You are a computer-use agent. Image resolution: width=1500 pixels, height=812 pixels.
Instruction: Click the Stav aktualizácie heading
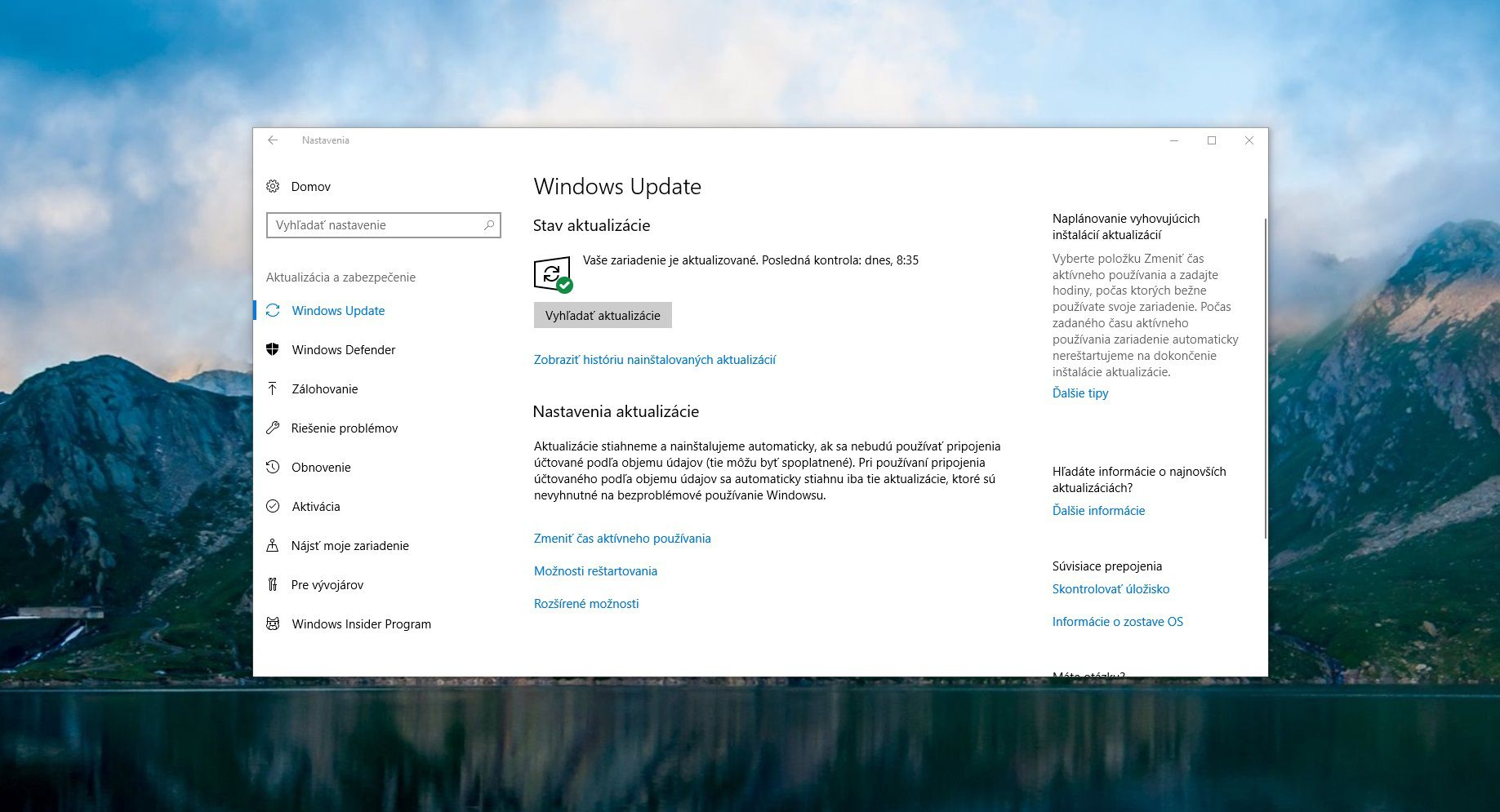tap(591, 225)
